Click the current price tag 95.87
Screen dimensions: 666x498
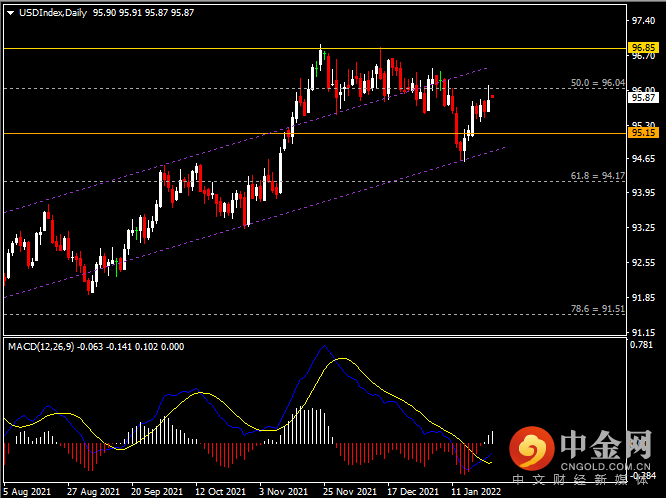coord(643,98)
